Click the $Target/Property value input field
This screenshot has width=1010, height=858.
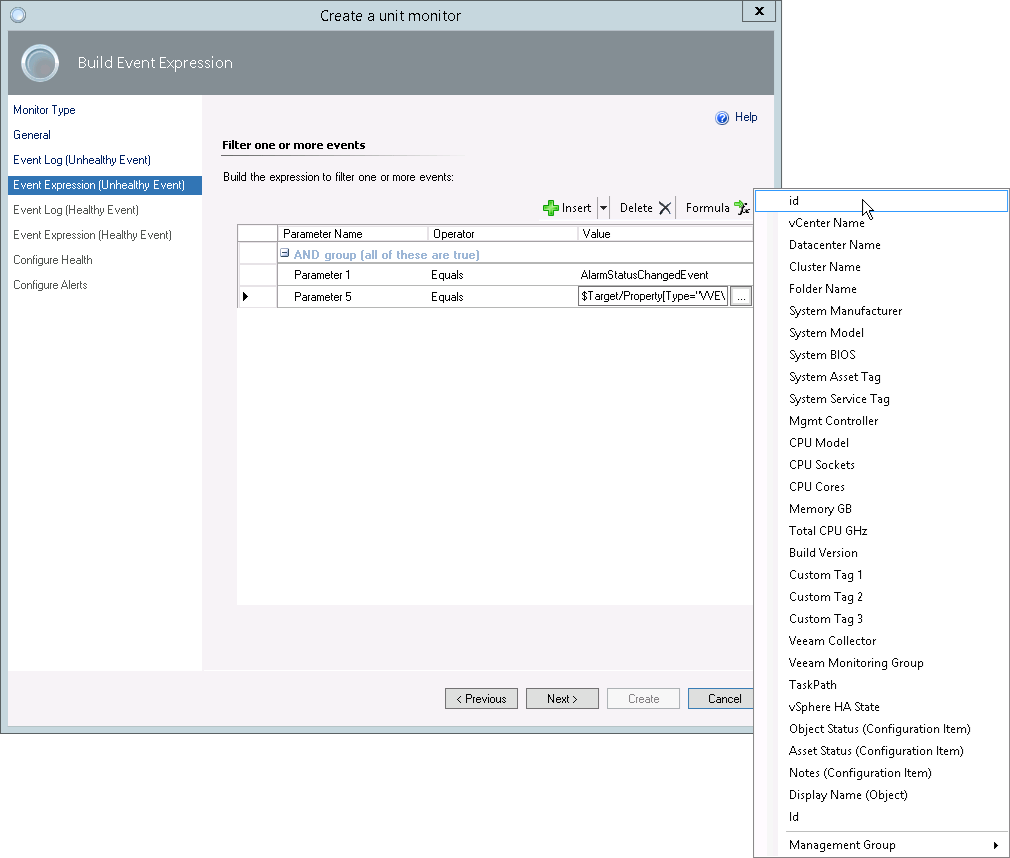coord(653,296)
